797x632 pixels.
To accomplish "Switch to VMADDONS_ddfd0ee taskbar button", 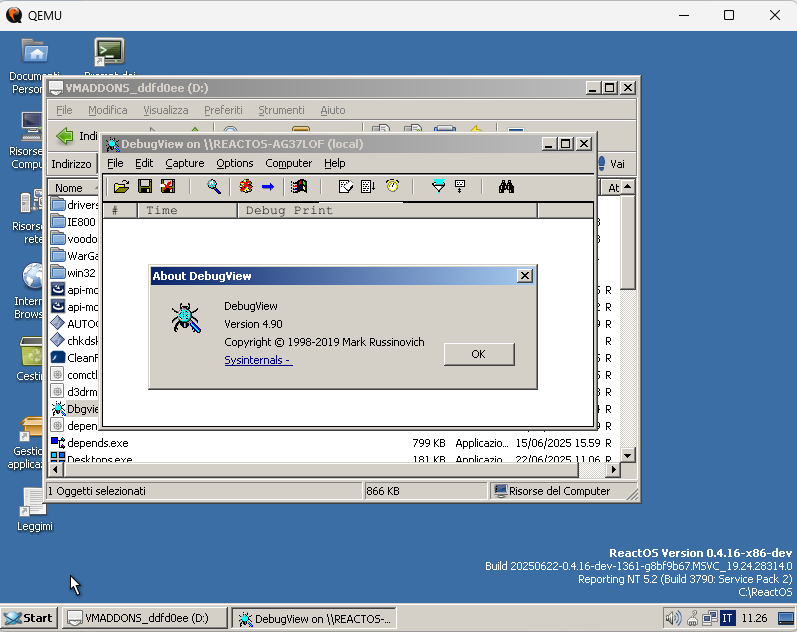I will [x=145, y=618].
